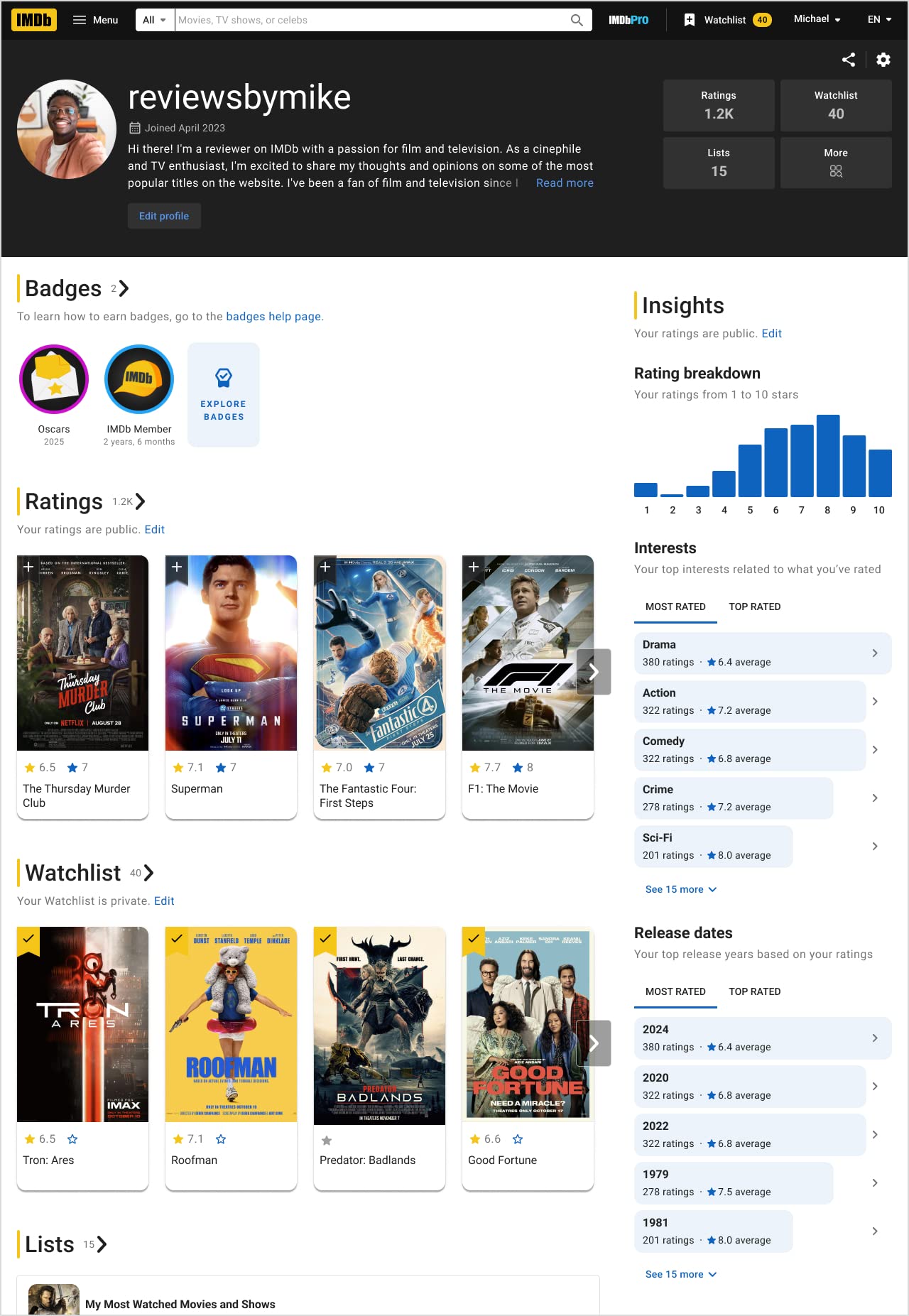The width and height of the screenshot is (909, 1316).
Task: Add The Thursday Murder Club to watchlist
Action: tap(28, 567)
